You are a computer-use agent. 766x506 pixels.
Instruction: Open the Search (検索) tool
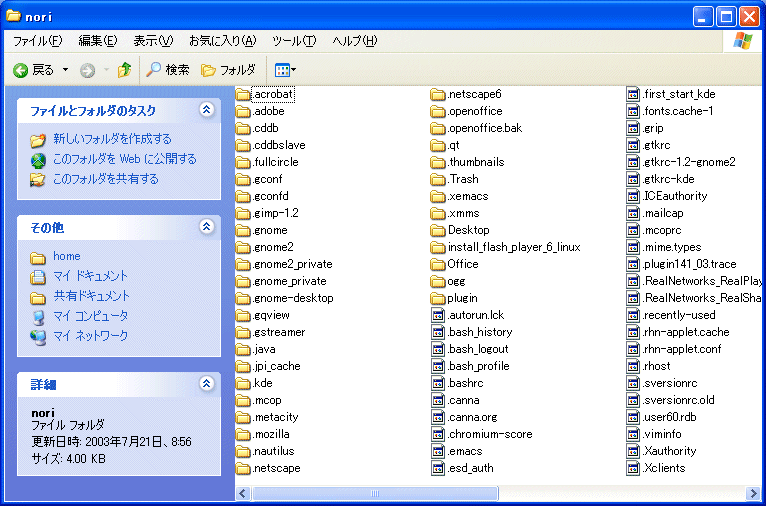168,70
